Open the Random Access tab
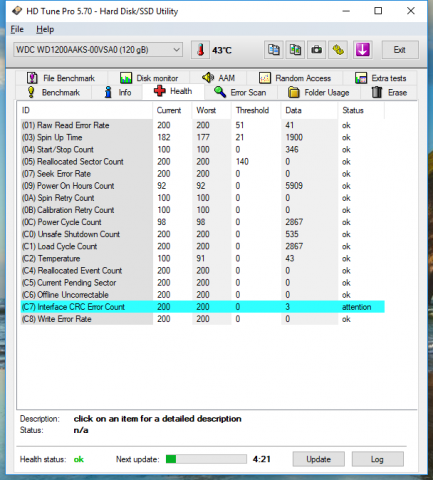Screen dimensions: 433x480 tap(295, 78)
